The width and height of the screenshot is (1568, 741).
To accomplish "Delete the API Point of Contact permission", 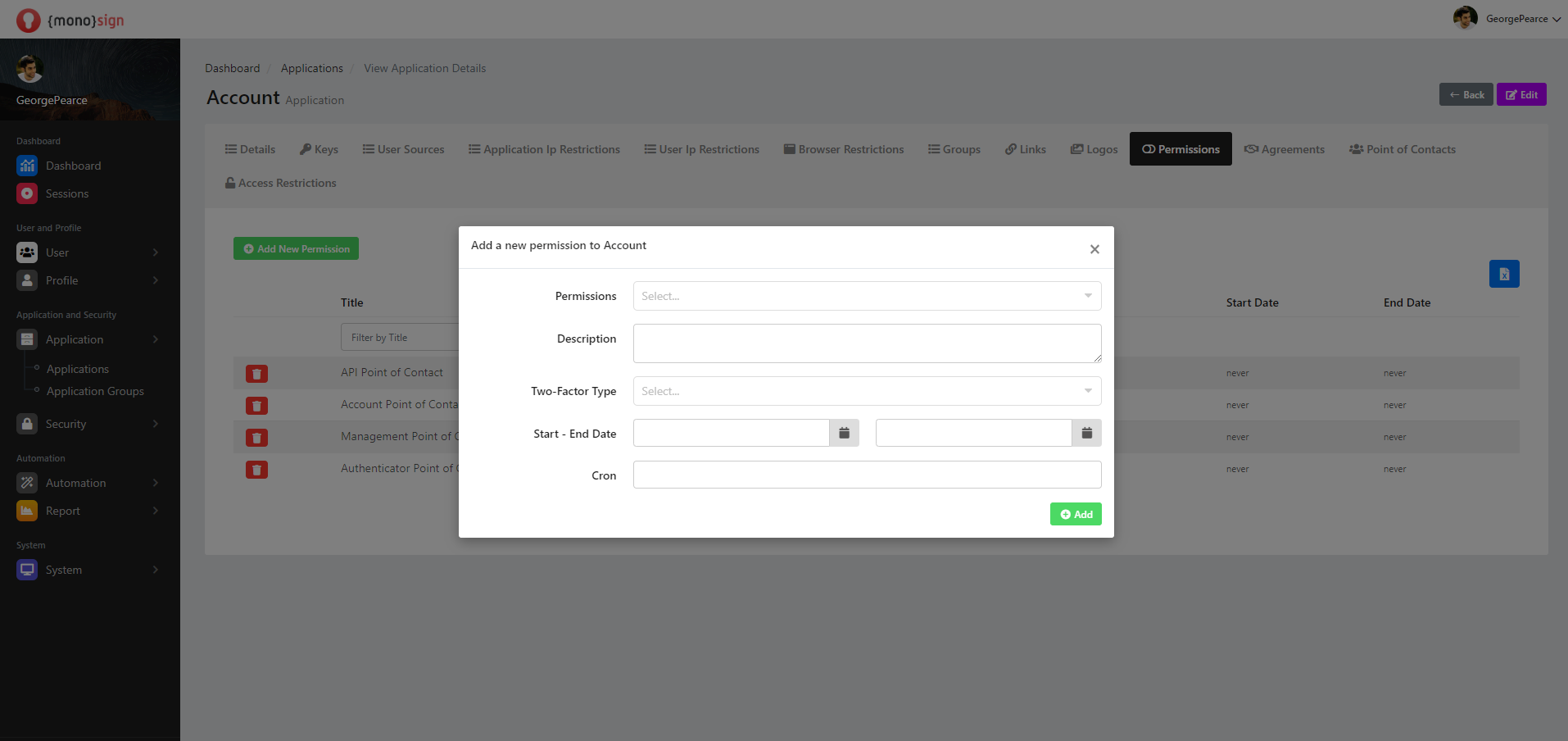I will [x=256, y=374].
